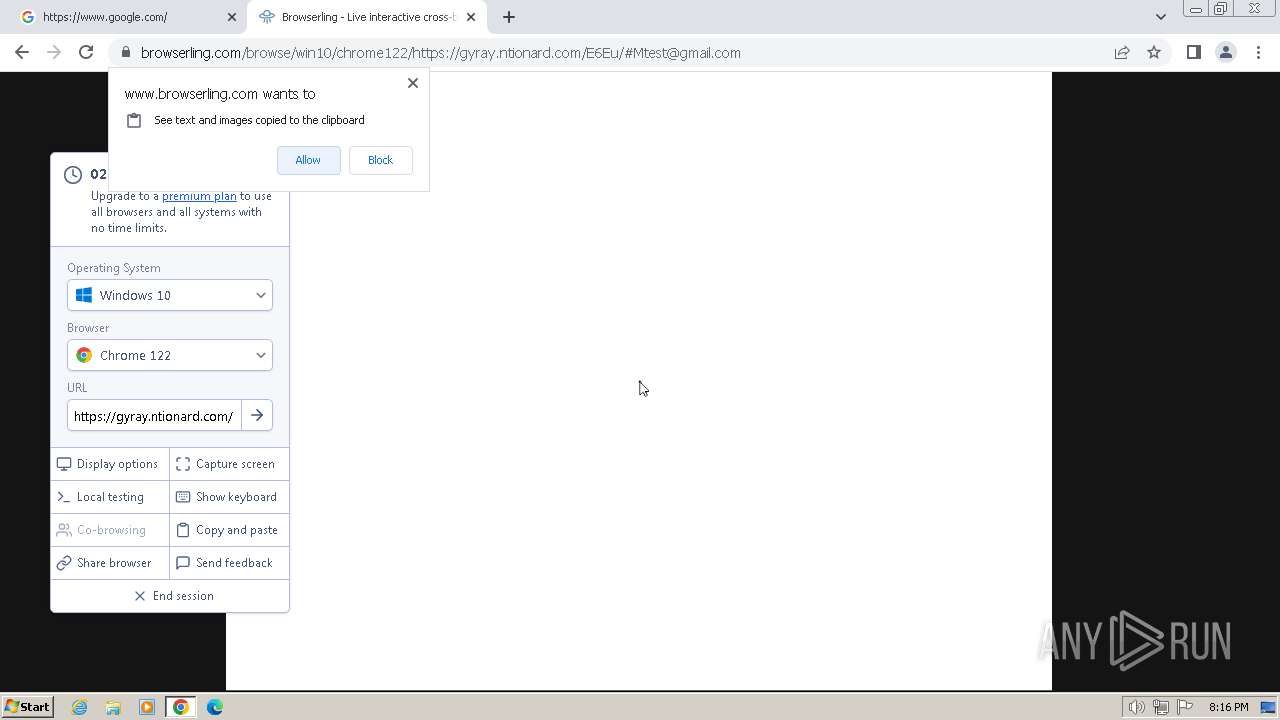Click Capture screen
This screenshot has width=1280, height=720.
click(x=229, y=464)
